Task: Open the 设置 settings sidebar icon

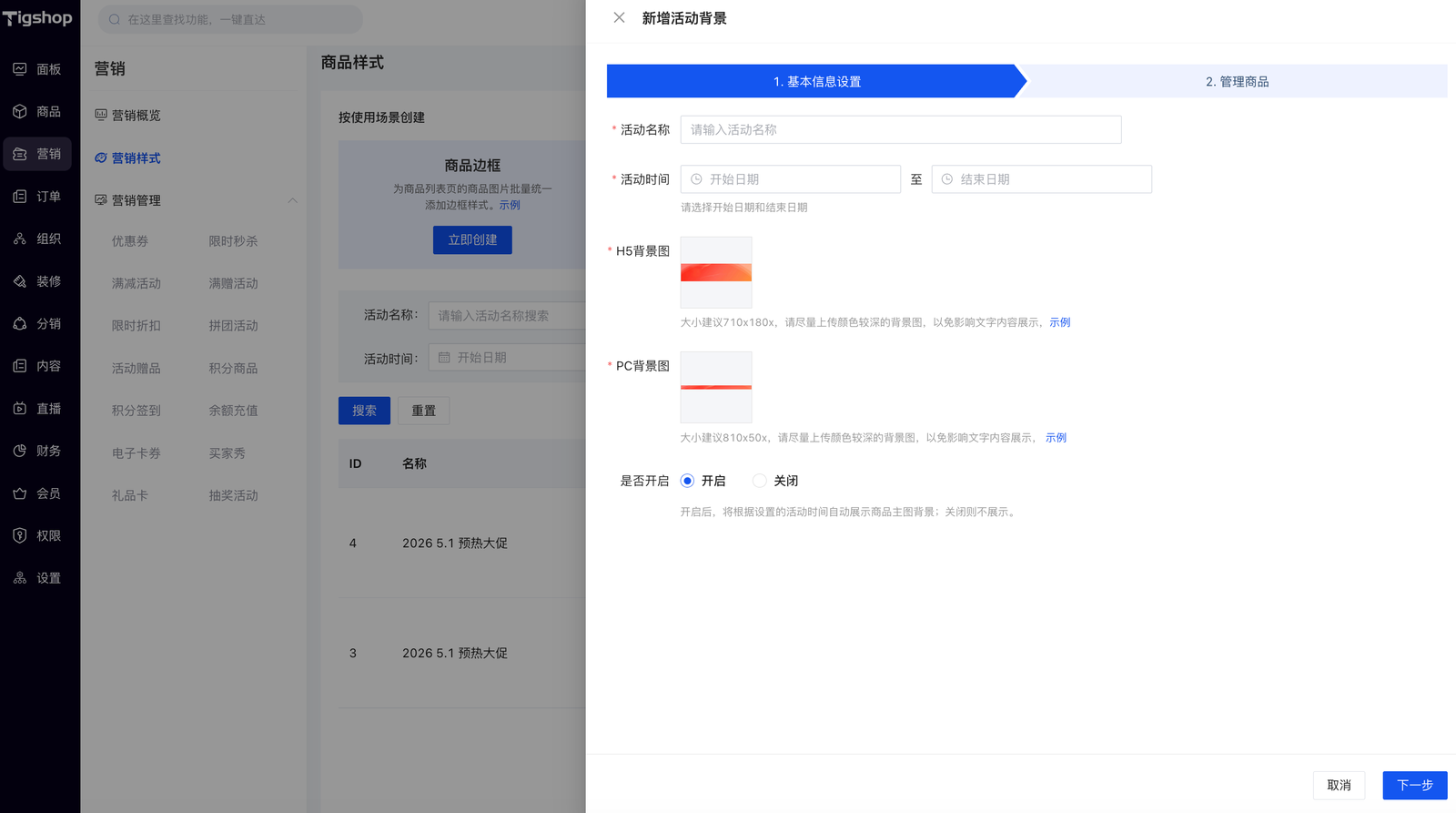Action: (x=20, y=578)
